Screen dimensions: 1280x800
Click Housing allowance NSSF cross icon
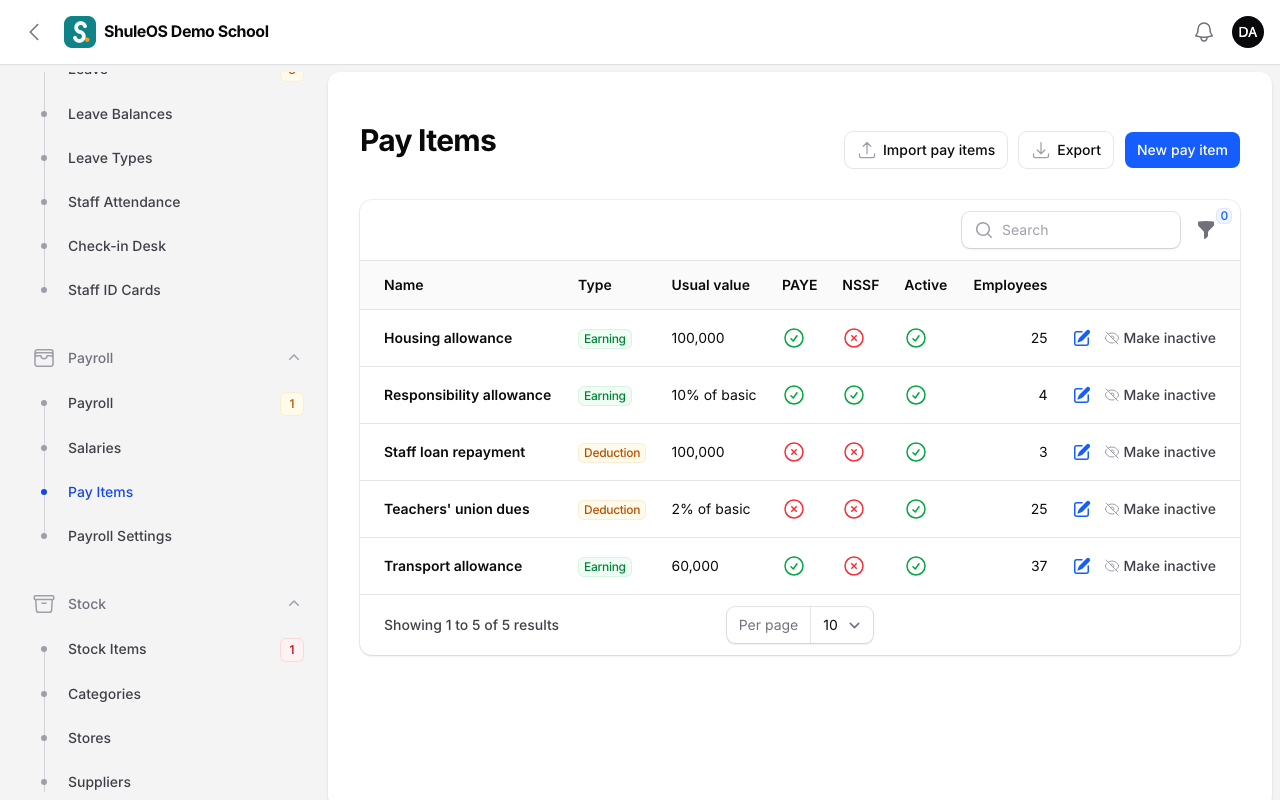coord(854,338)
